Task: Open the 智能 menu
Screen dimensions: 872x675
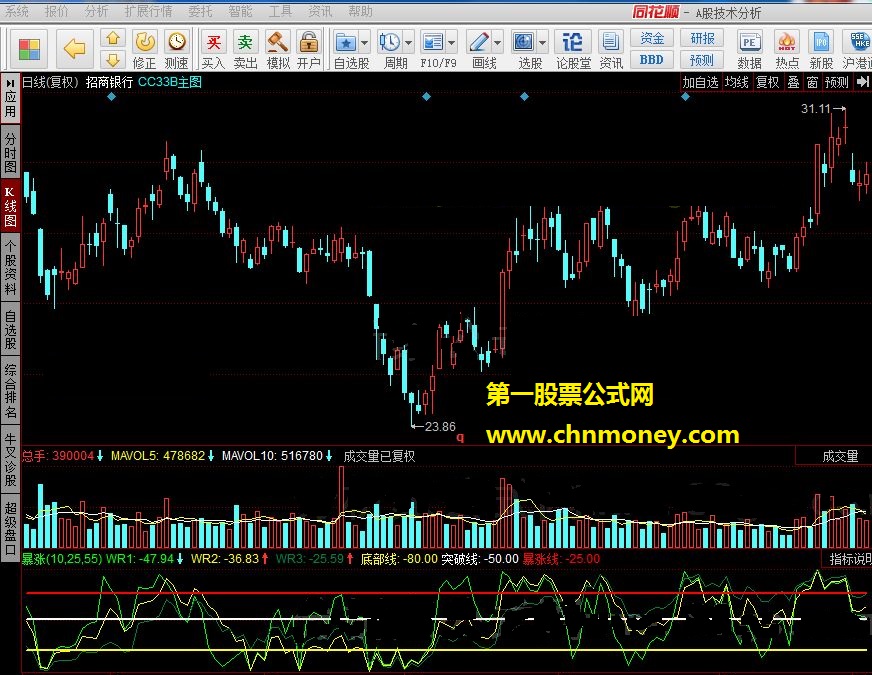Action: point(240,12)
